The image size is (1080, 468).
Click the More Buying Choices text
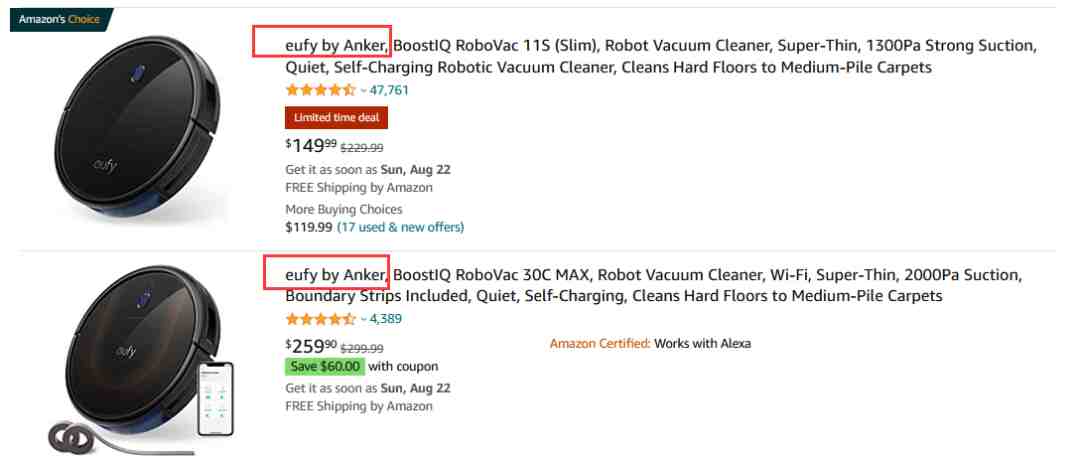344,210
